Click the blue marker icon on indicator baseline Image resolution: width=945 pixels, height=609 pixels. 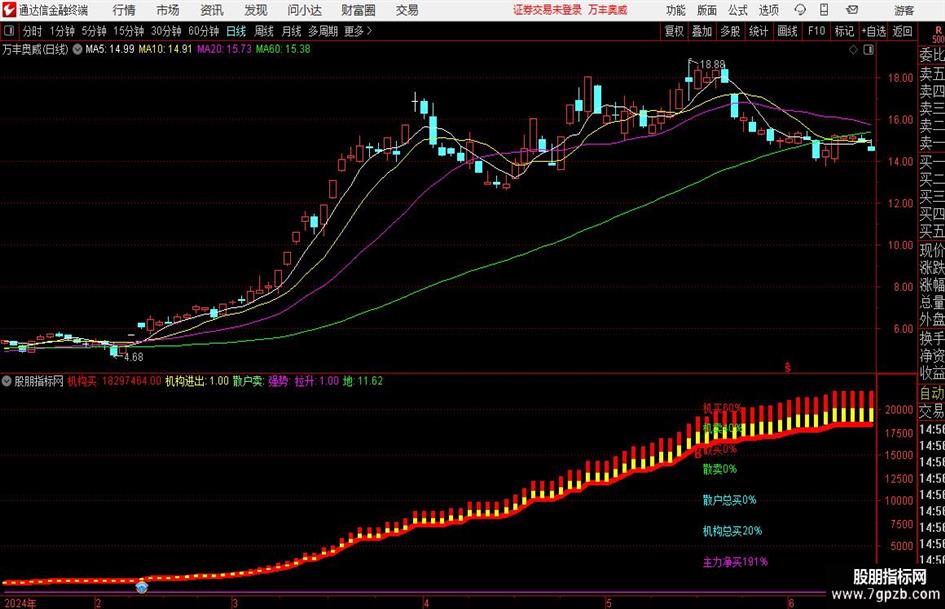coord(142,586)
